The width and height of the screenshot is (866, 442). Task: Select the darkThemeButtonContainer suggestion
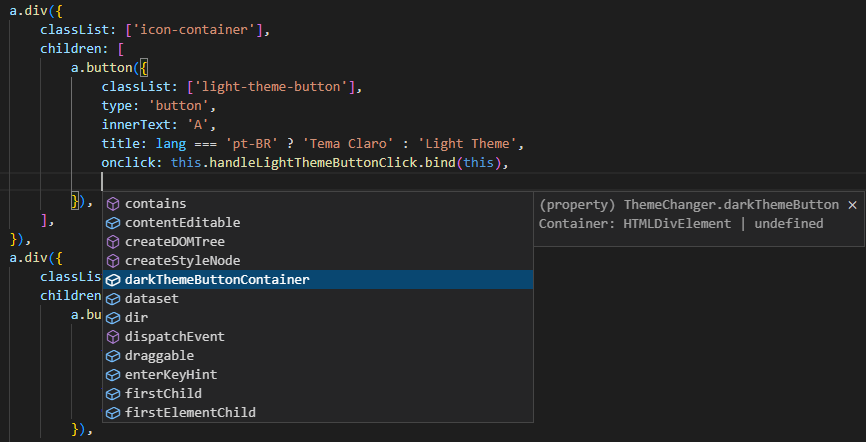tap(318, 280)
